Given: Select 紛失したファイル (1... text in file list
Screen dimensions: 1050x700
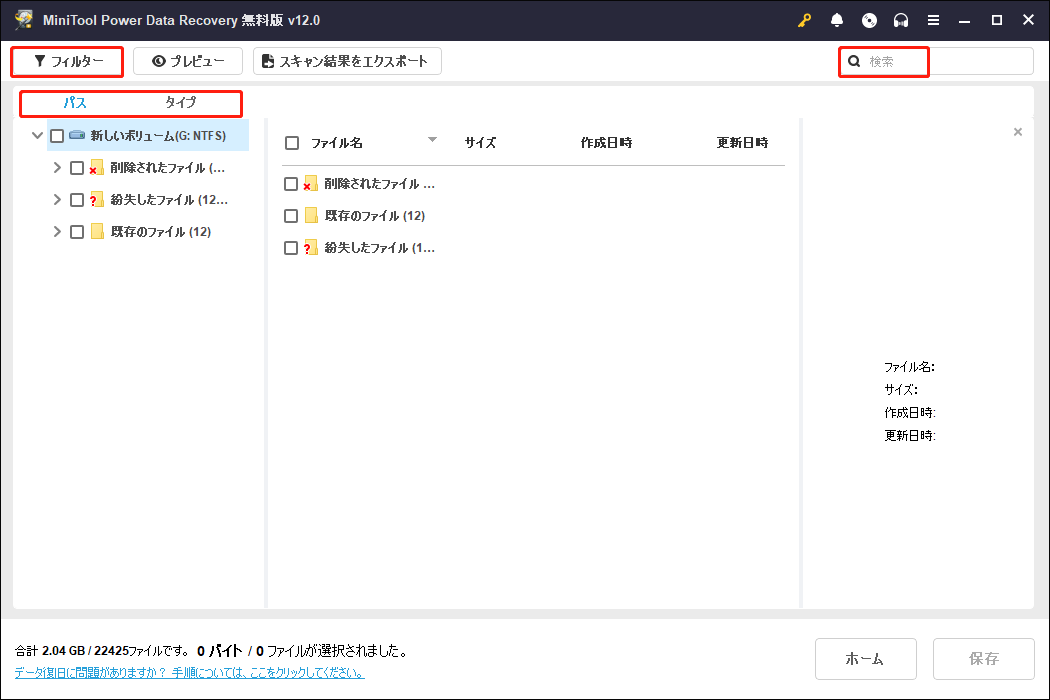Looking at the screenshot, I should (380, 248).
